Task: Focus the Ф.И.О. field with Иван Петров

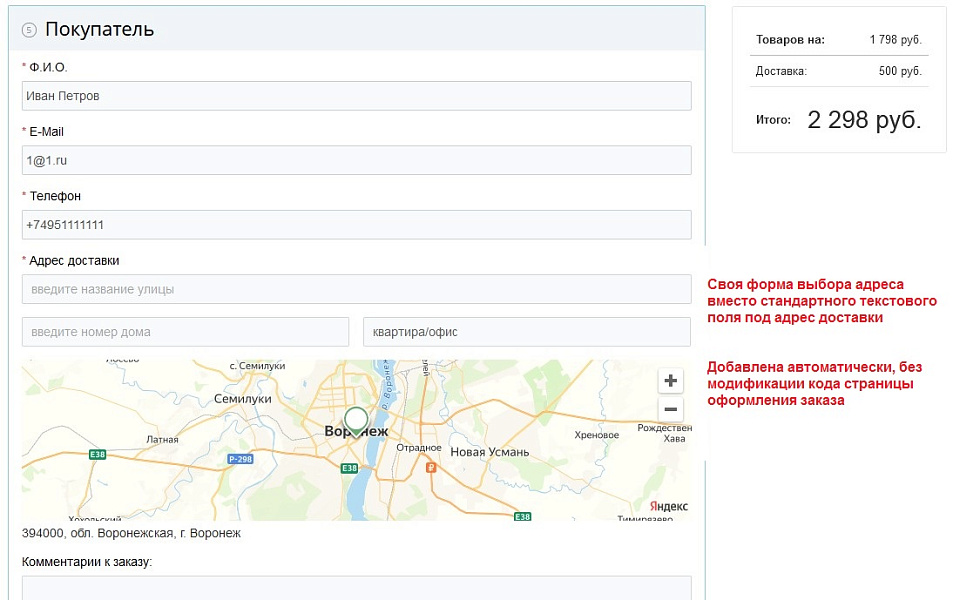Action: point(356,96)
